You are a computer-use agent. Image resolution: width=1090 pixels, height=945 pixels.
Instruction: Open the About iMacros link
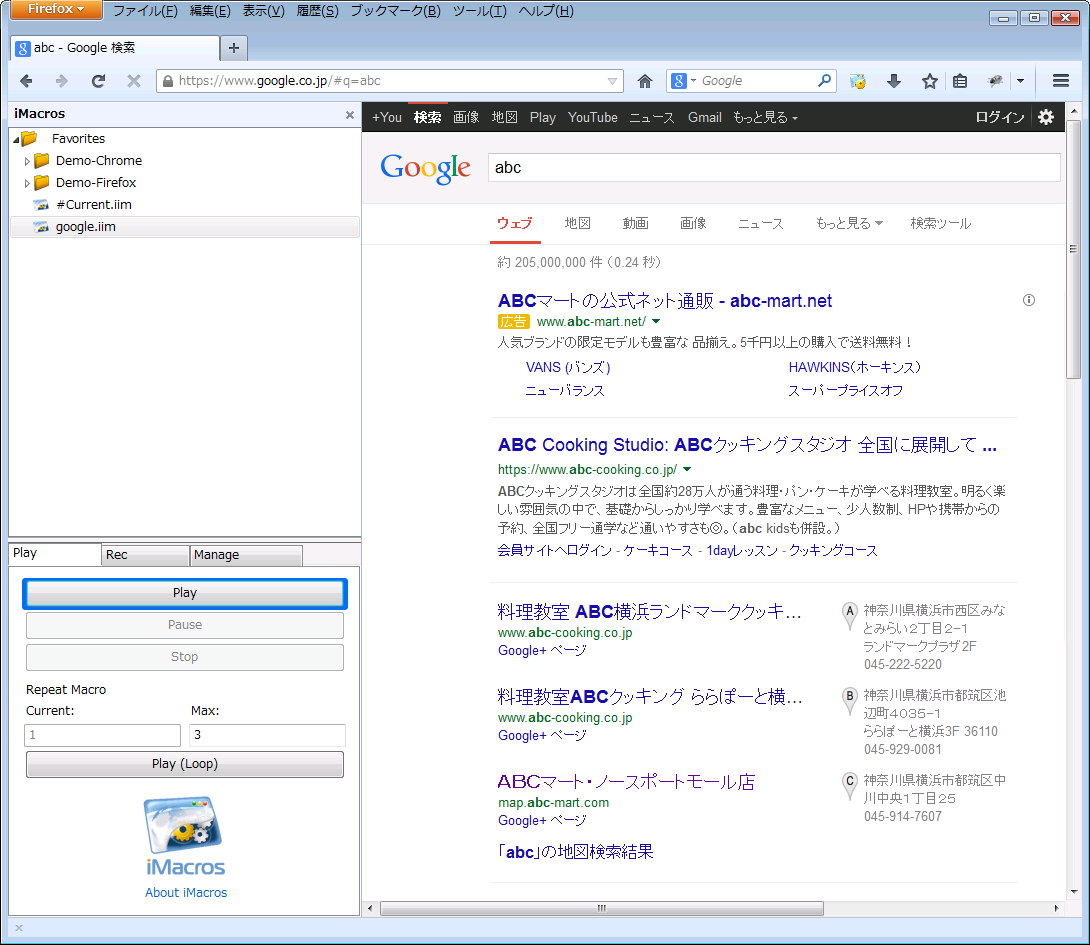tap(186, 892)
